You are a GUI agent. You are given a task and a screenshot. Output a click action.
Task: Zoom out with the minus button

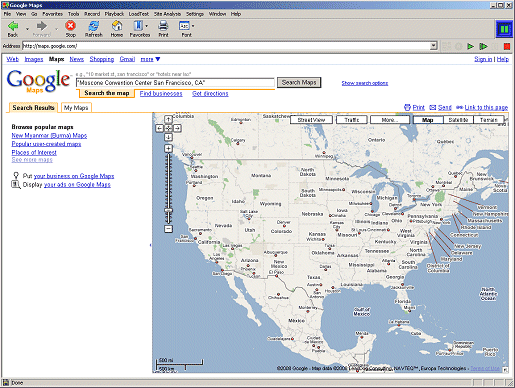[x=168, y=229]
